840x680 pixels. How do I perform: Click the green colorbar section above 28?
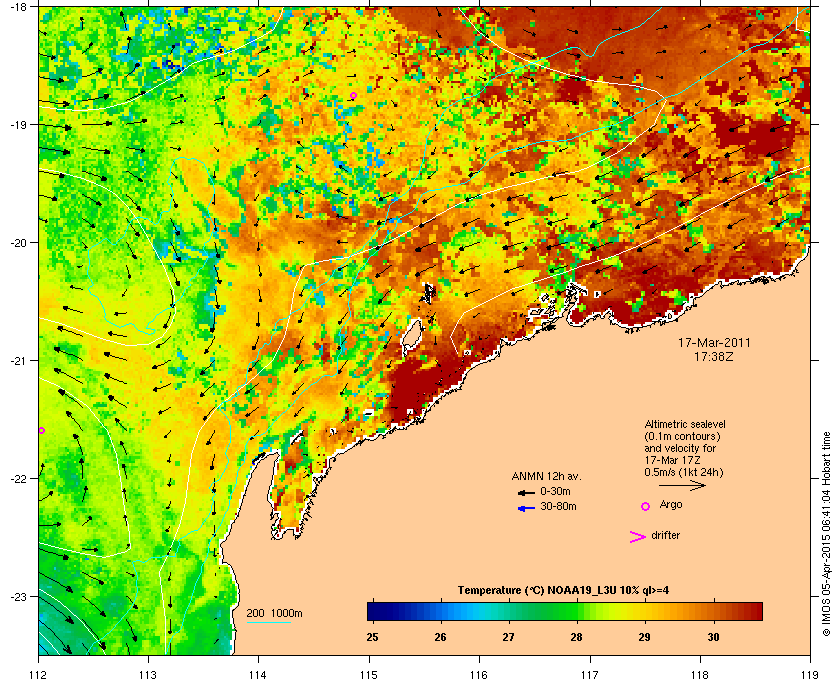576,611
